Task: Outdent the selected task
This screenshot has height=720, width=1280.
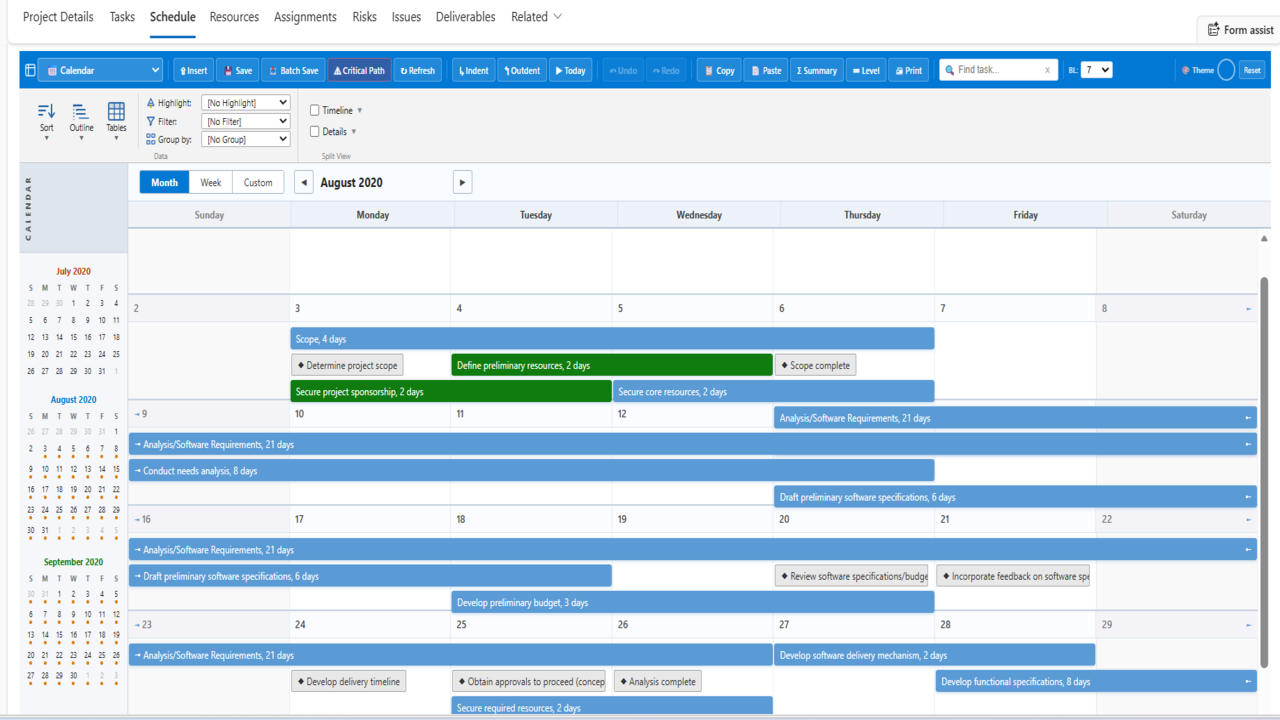Action: tap(522, 71)
